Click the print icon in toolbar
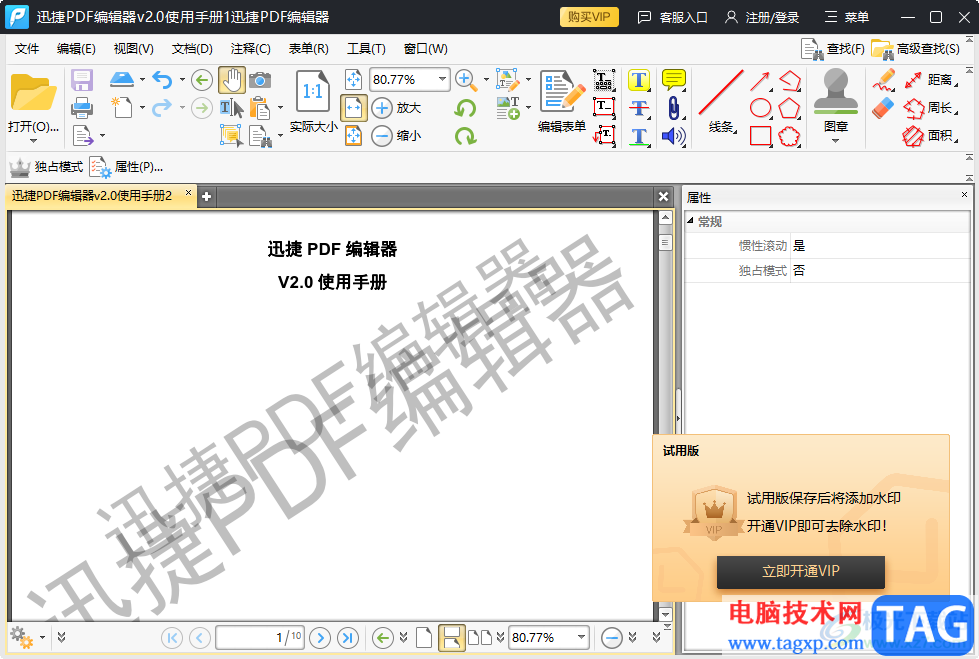Image resolution: width=979 pixels, height=659 pixels. pos(82,108)
